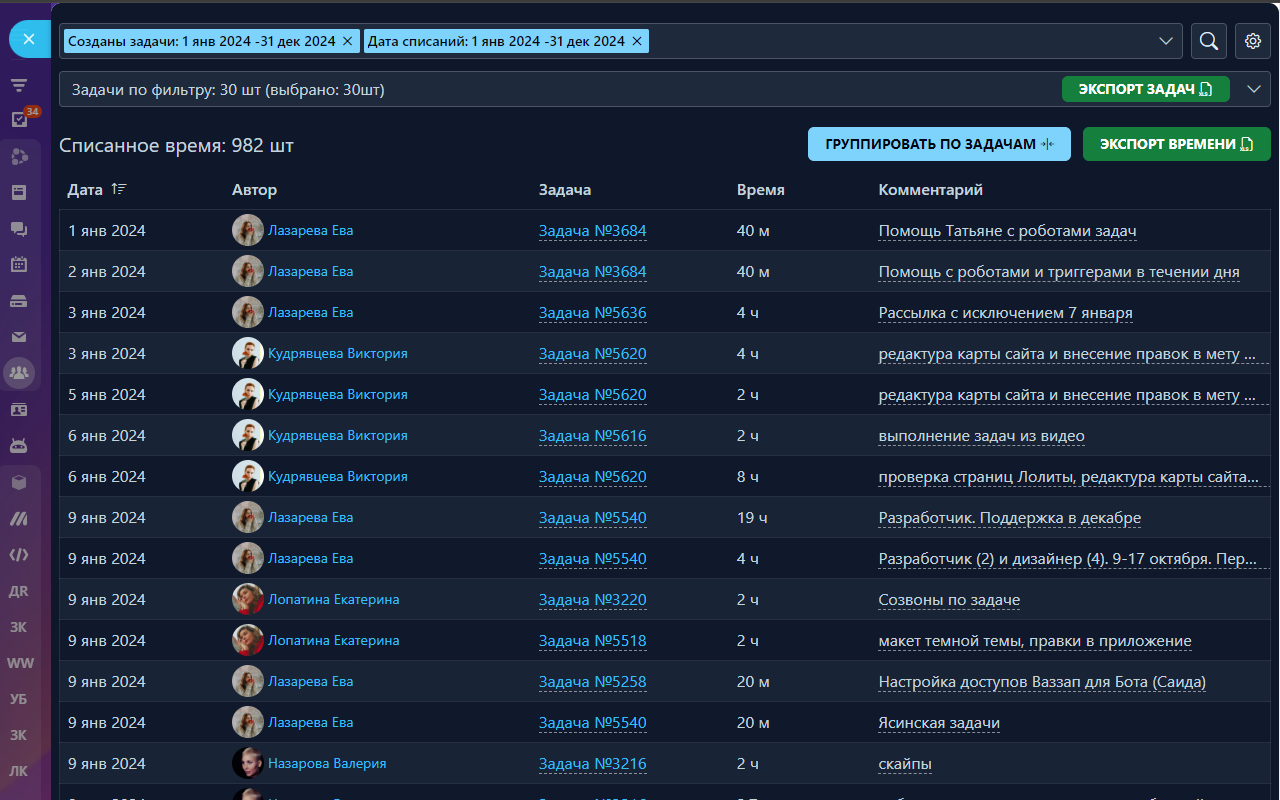Screen dimensions: 1280x800
Task: Open tasks checklist icon with 34 badge
Action: tap(19, 119)
